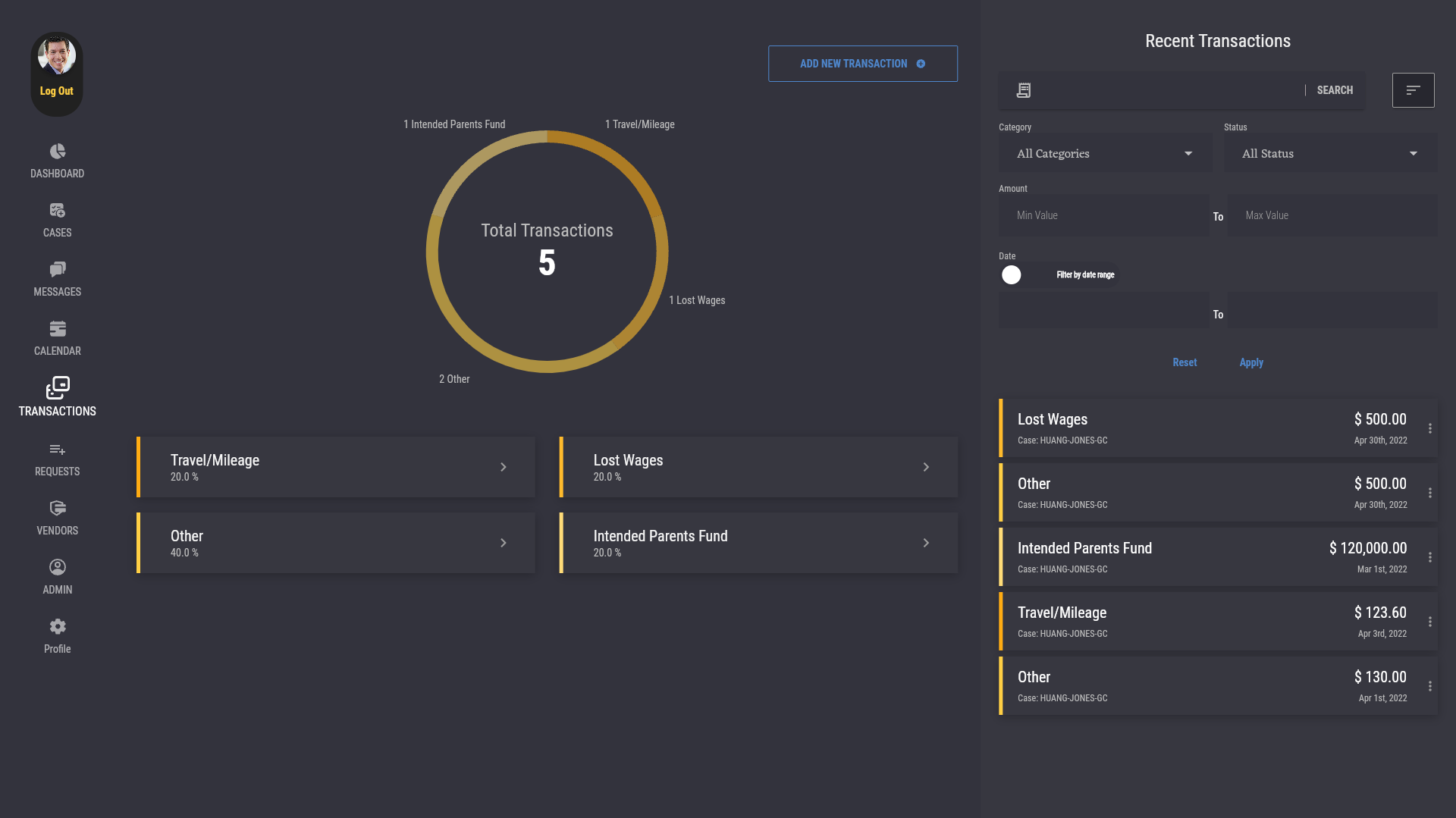Image resolution: width=1456 pixels, height=818 pixels.
Task: Open the All Categories dropdown
Action: pyautogui.click(x=1104, y=154)
